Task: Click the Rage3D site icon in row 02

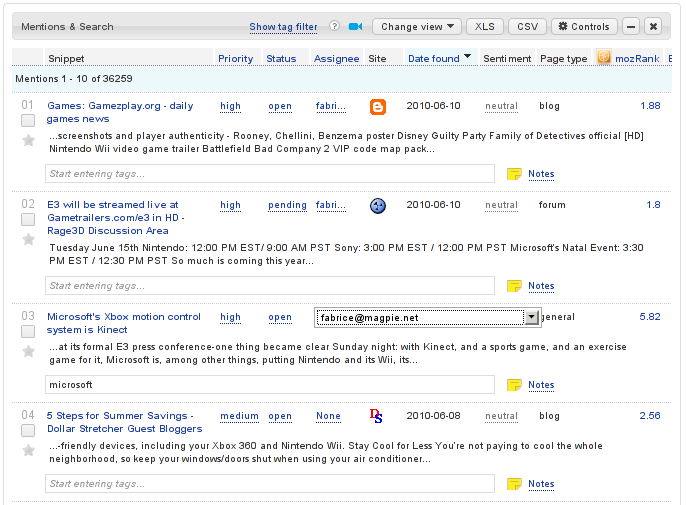Action: coord(378,206)
